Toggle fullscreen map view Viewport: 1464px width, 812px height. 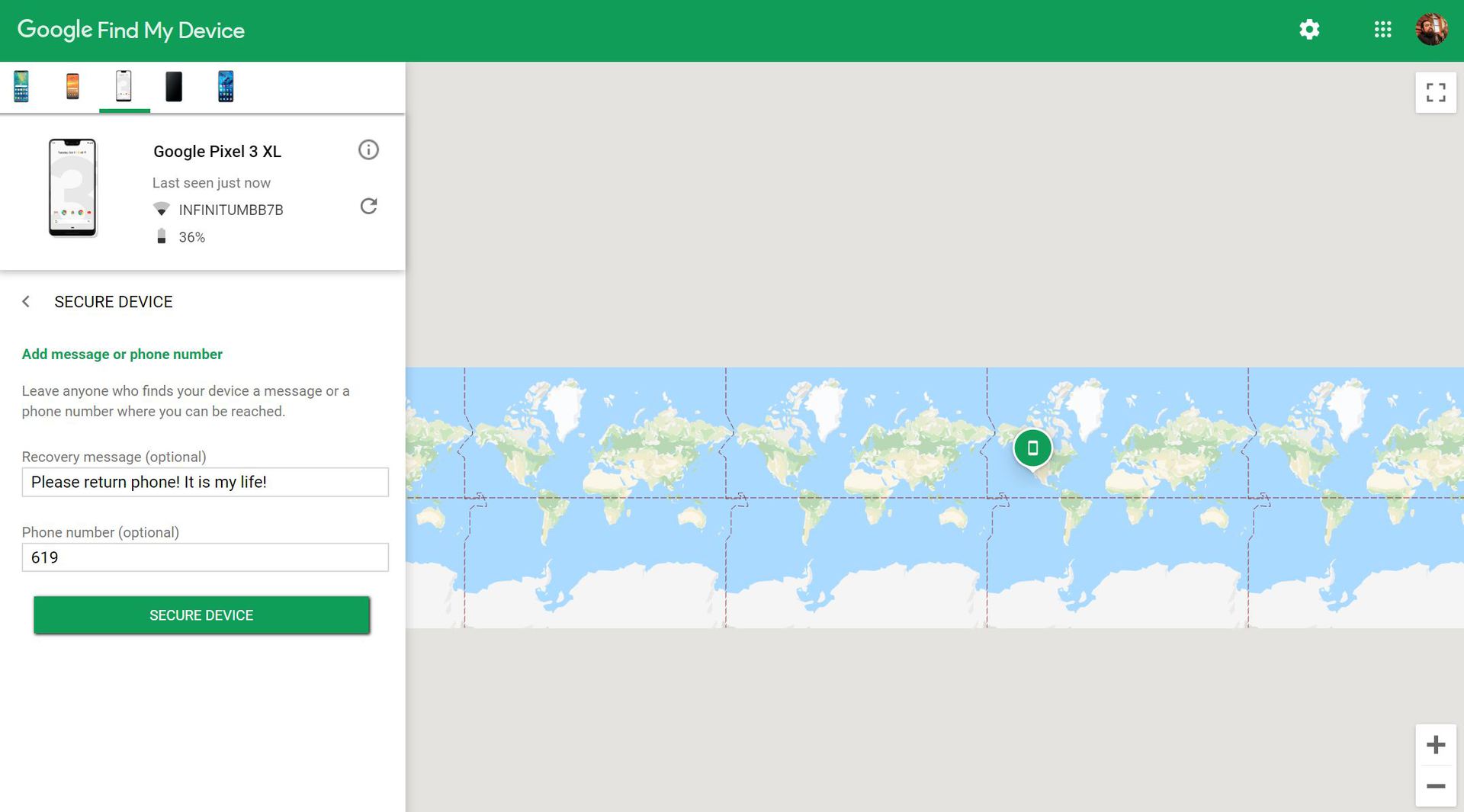pos(1436,93)
